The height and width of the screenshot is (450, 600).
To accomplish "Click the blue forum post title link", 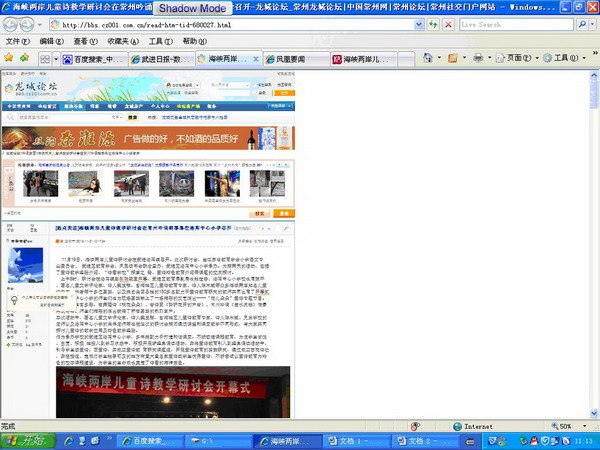I will 143,228.
